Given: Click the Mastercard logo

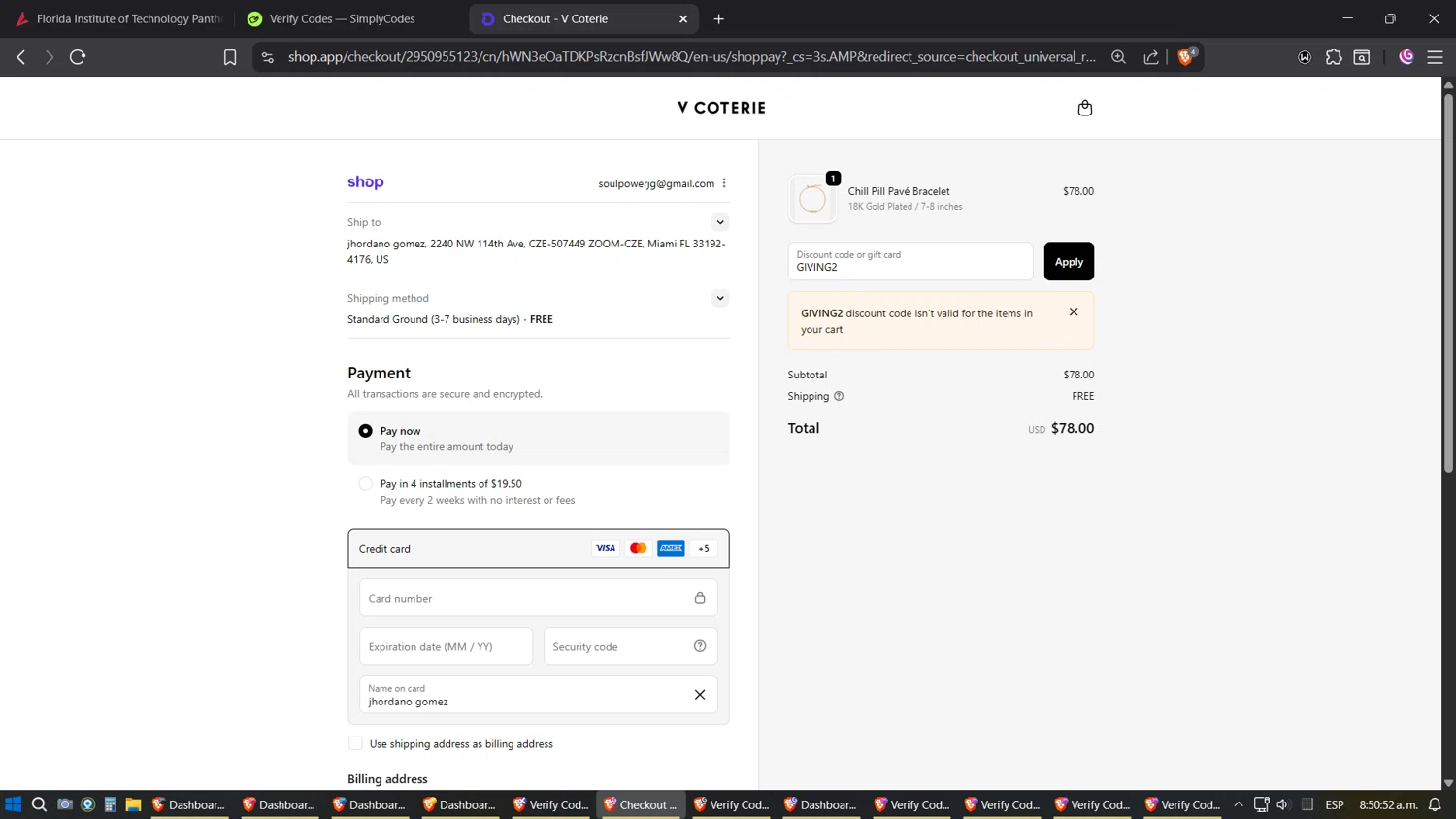Looking at the screenshot, I should (x=638, y=548).
